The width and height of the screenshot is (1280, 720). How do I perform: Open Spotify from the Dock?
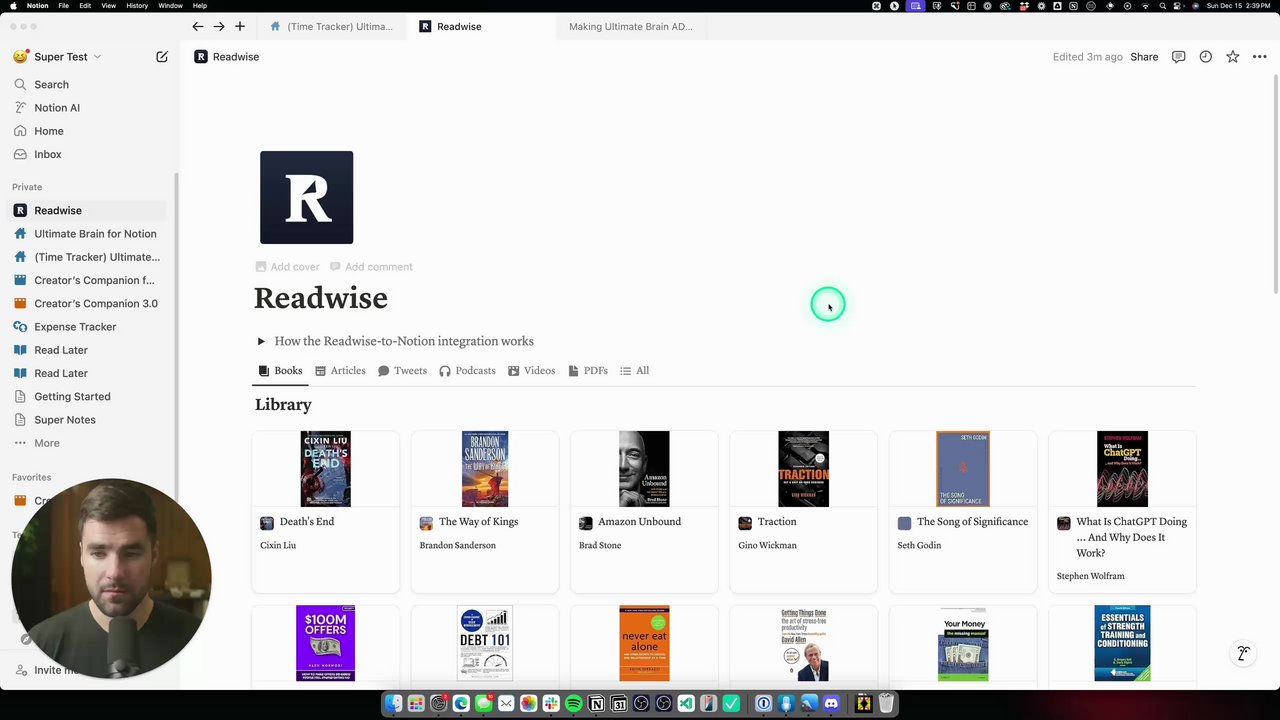pos(574,704)
